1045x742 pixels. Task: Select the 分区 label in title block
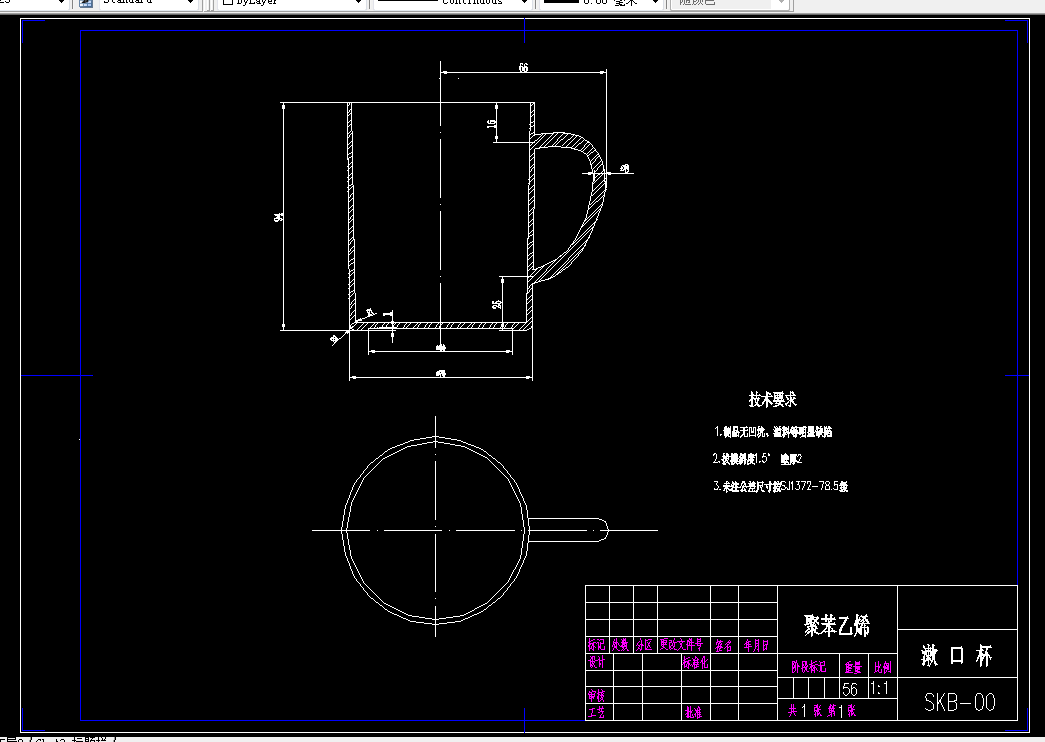644,645
